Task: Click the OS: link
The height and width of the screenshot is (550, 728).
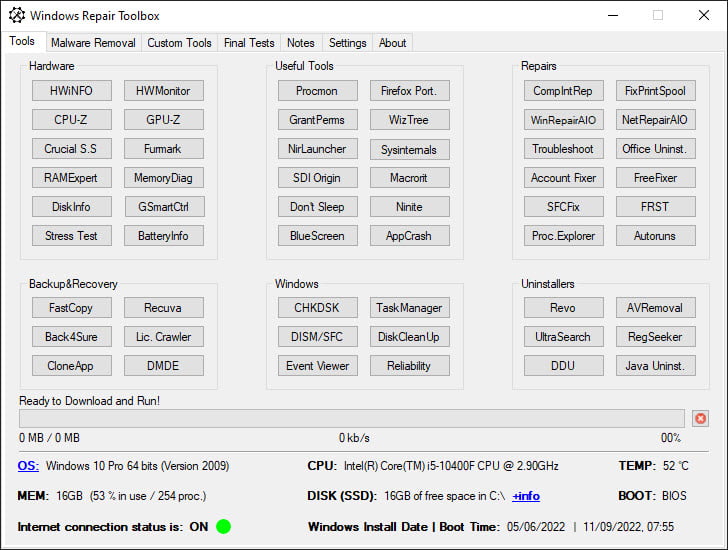Action: pos(28,466)
